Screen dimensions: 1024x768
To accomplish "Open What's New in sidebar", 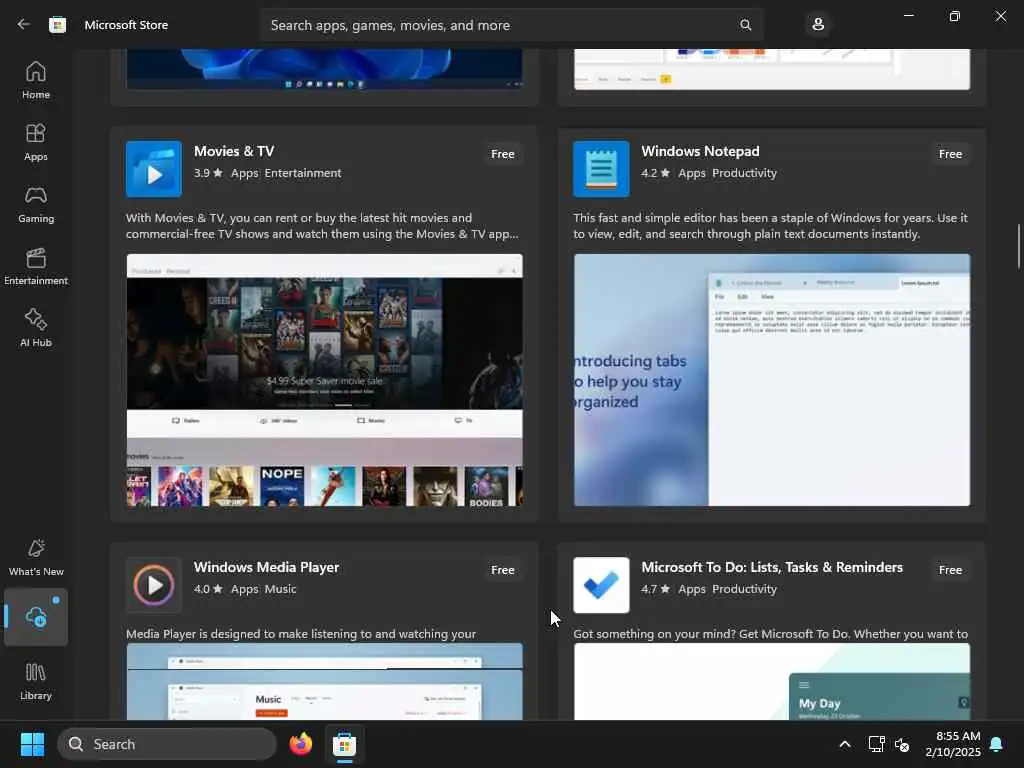I will tap(36, 558).
